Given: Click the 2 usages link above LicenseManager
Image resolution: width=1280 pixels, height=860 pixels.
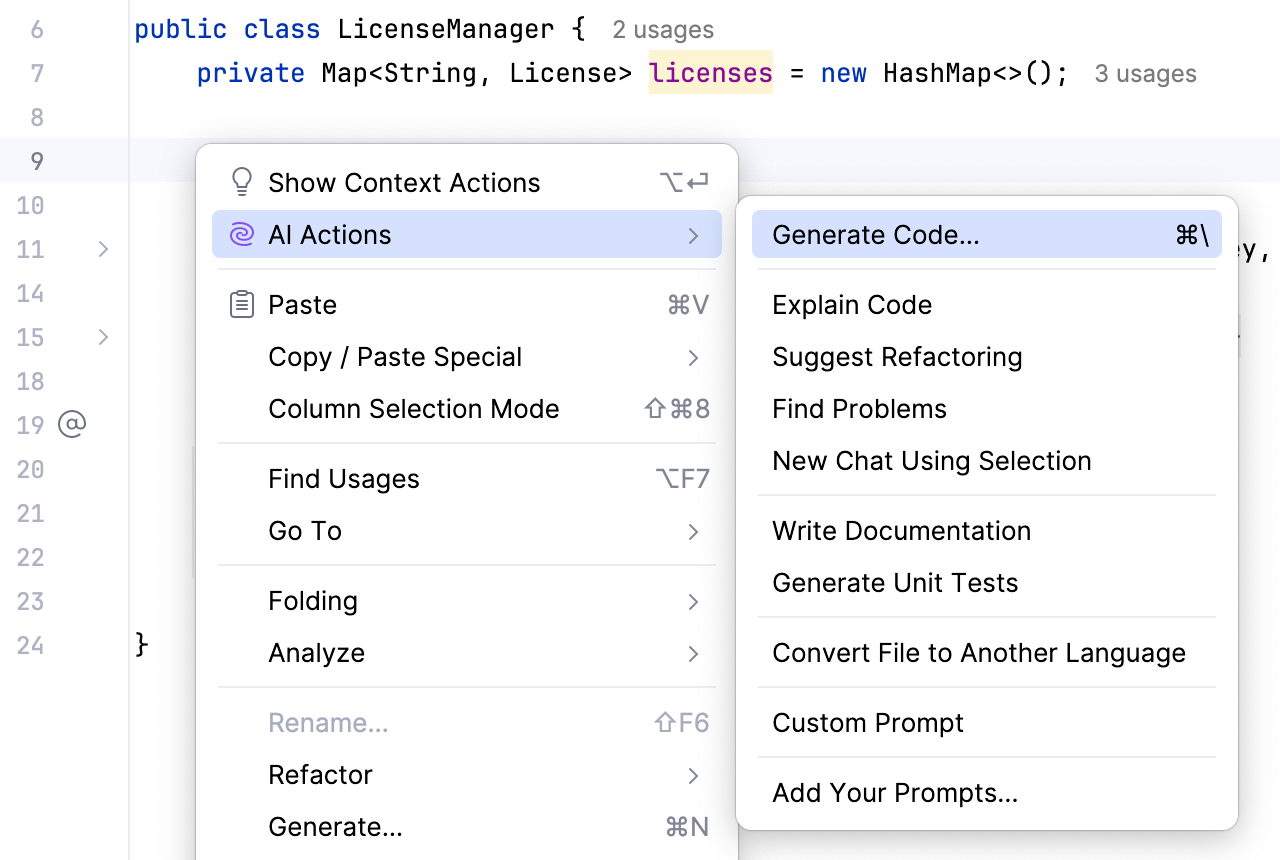Looking at the screenshot, I should point(662,29).
